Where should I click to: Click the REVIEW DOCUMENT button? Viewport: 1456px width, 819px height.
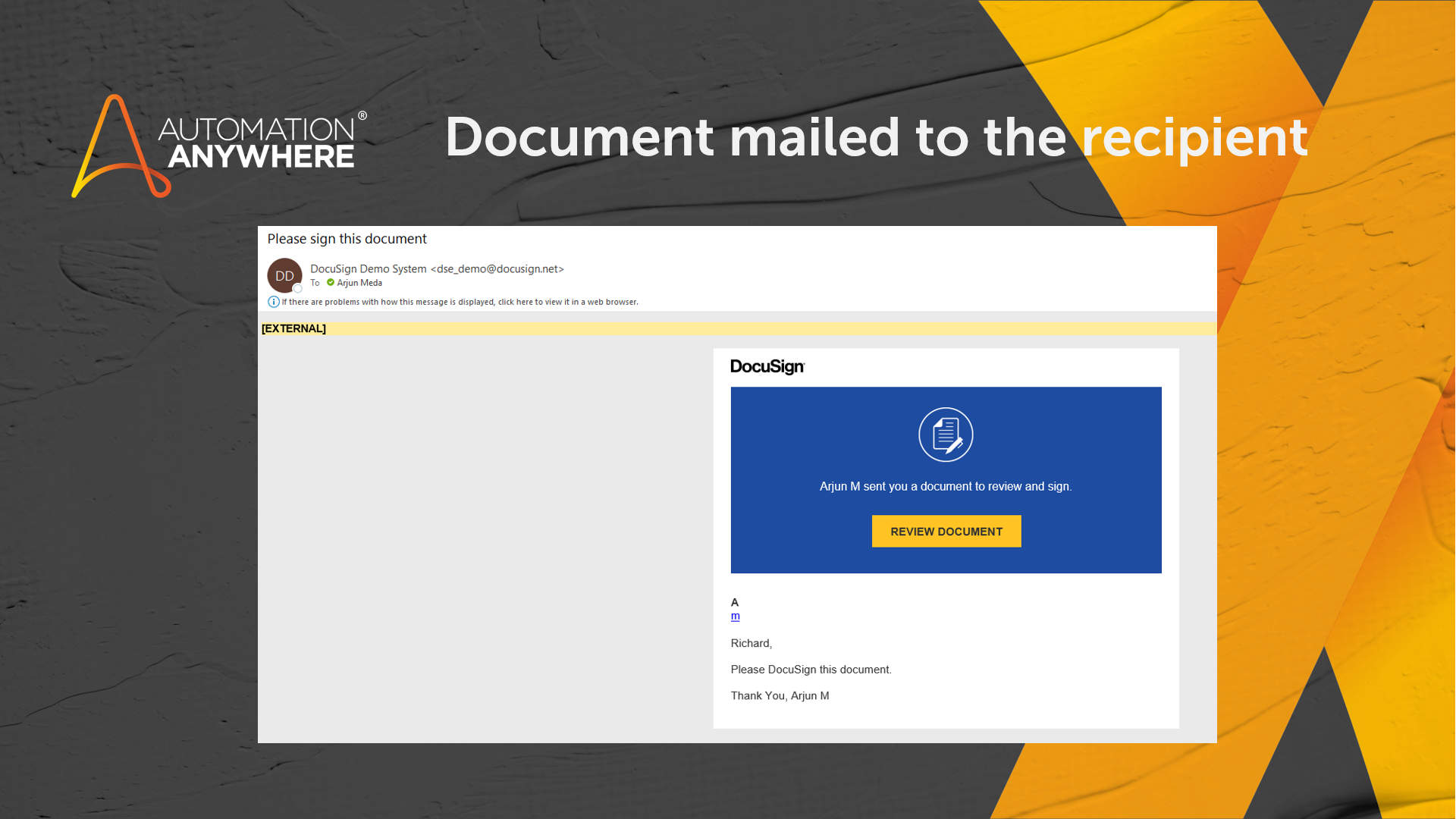[946, 532]
